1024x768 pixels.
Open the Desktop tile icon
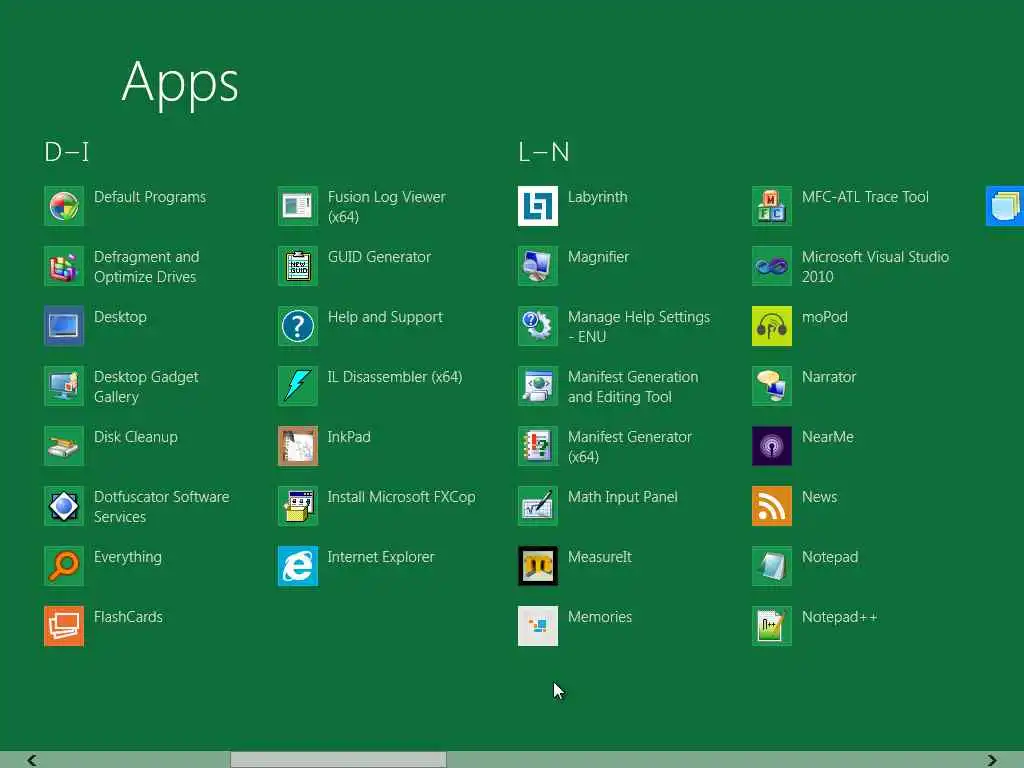click(x=64, y=326)
